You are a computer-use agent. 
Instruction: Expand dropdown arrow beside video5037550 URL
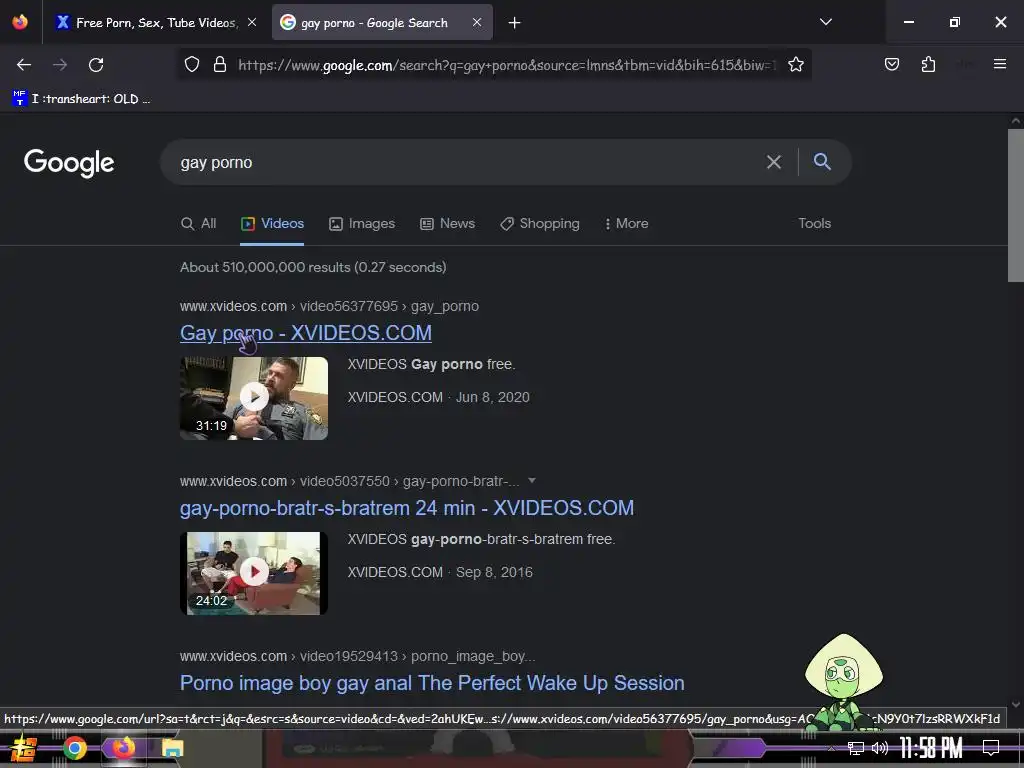pyautogui.click(x=532, y=480)
